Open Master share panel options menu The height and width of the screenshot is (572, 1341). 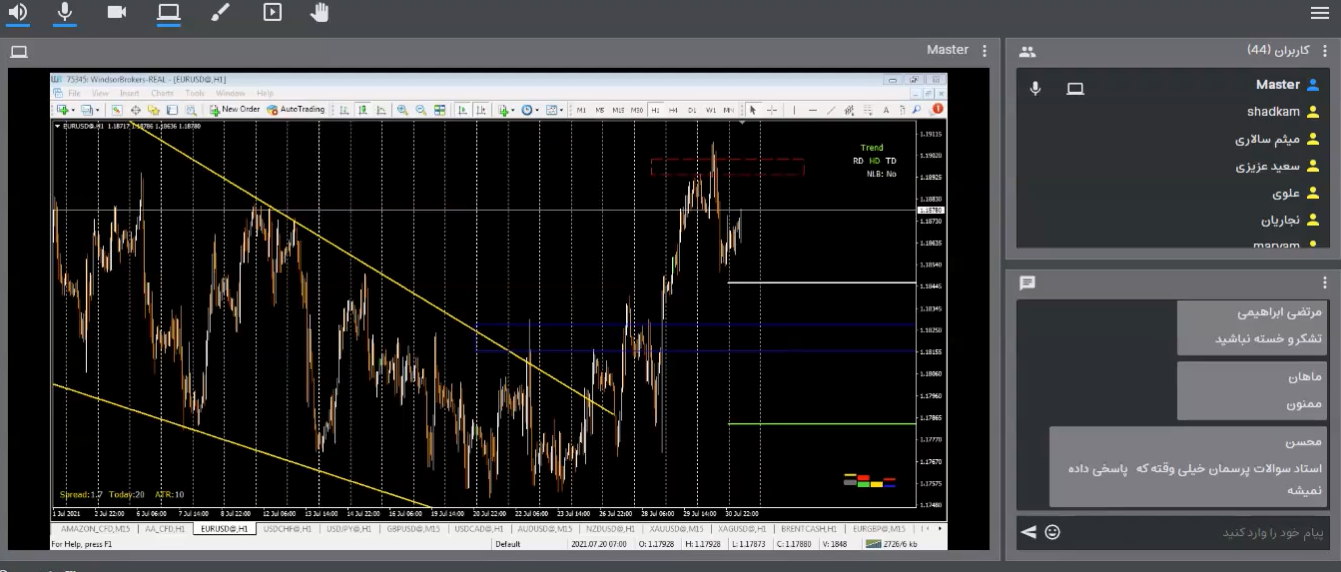click(x=985, y=51)
